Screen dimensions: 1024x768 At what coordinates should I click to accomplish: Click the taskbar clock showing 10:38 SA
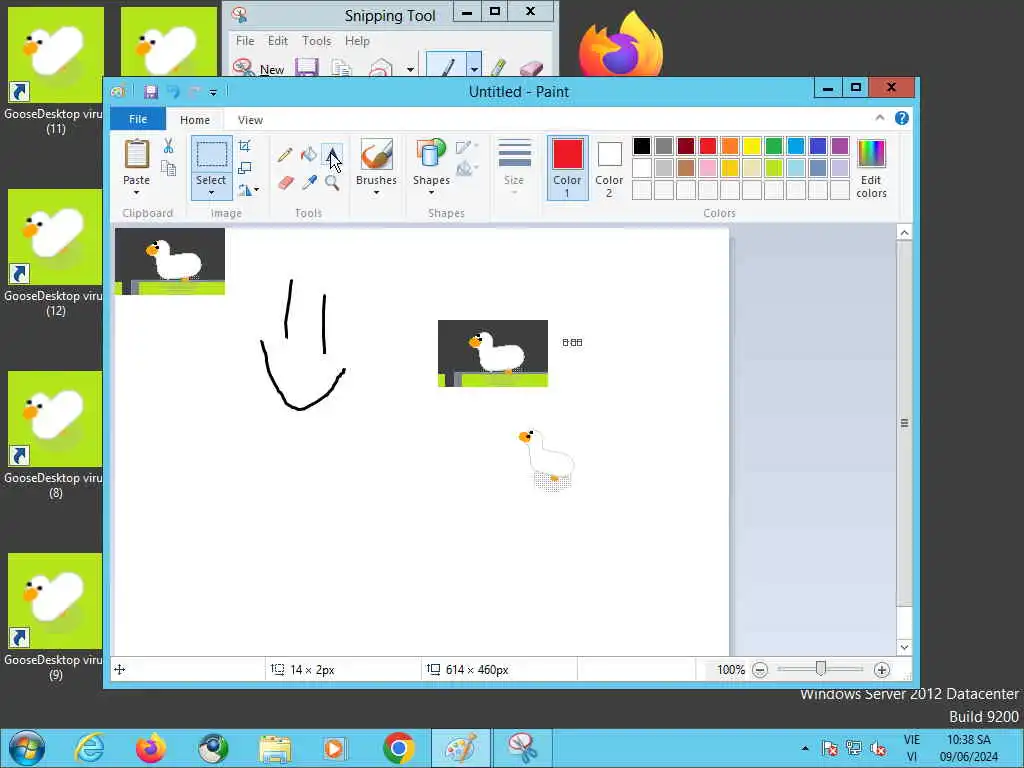click(968, 748)
